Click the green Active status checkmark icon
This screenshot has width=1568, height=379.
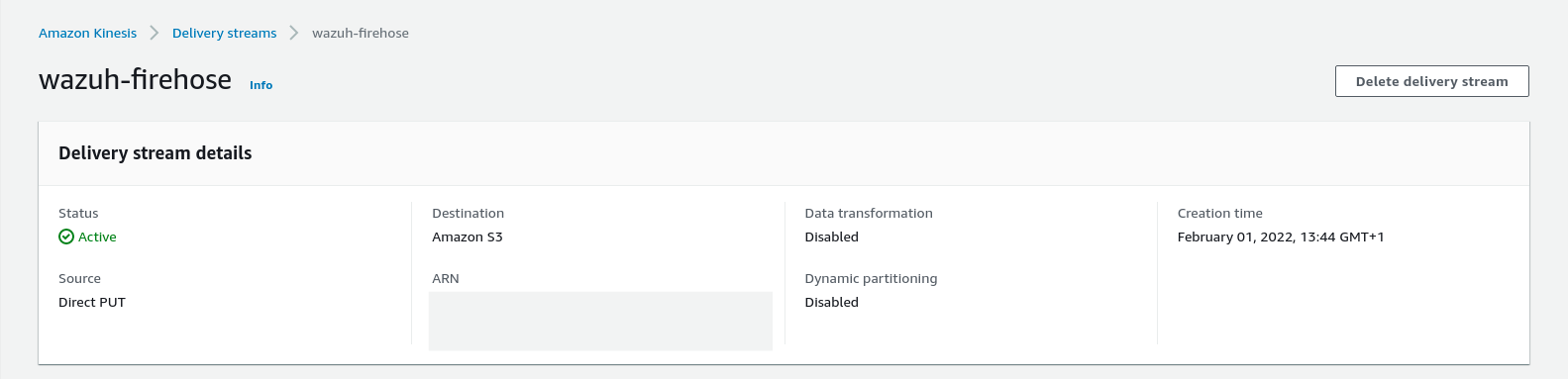[66, 237]
